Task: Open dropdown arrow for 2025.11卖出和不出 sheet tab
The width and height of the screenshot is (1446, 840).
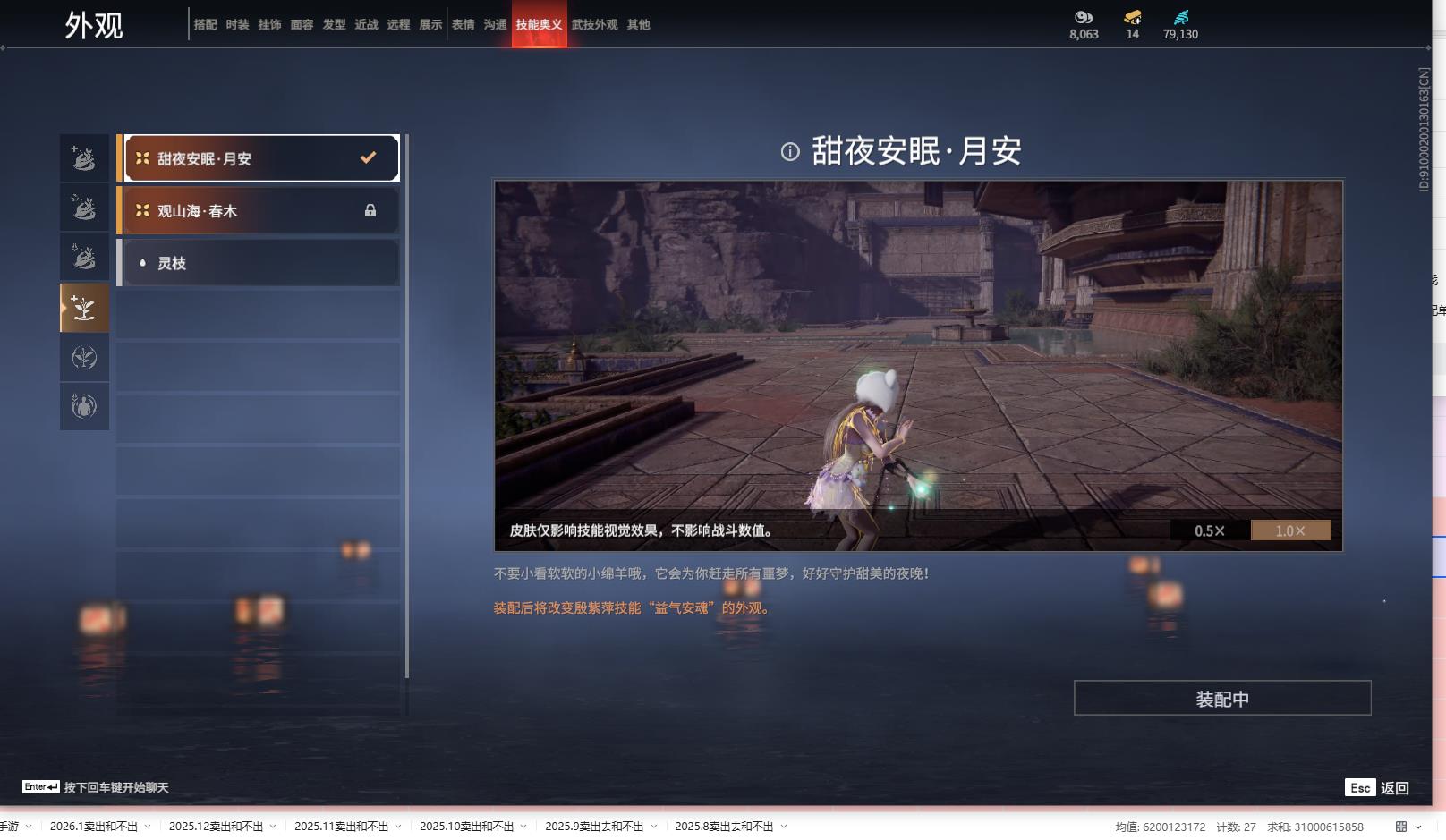Action: pos(398,827)
